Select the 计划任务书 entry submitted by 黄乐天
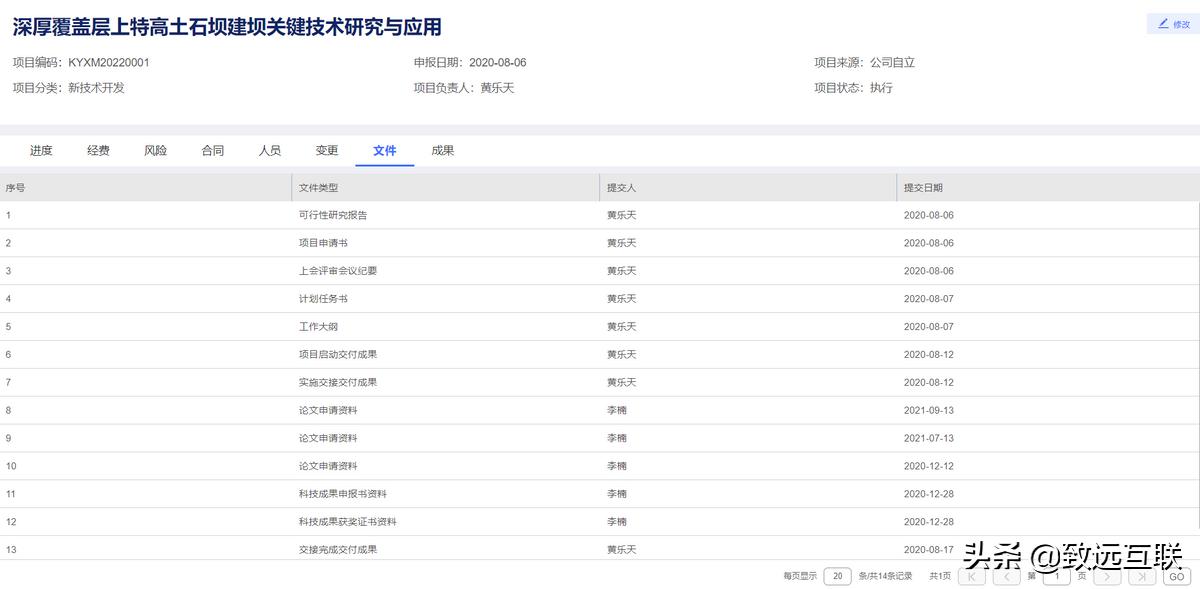1200x589 pixels. [x=325, y=298]
